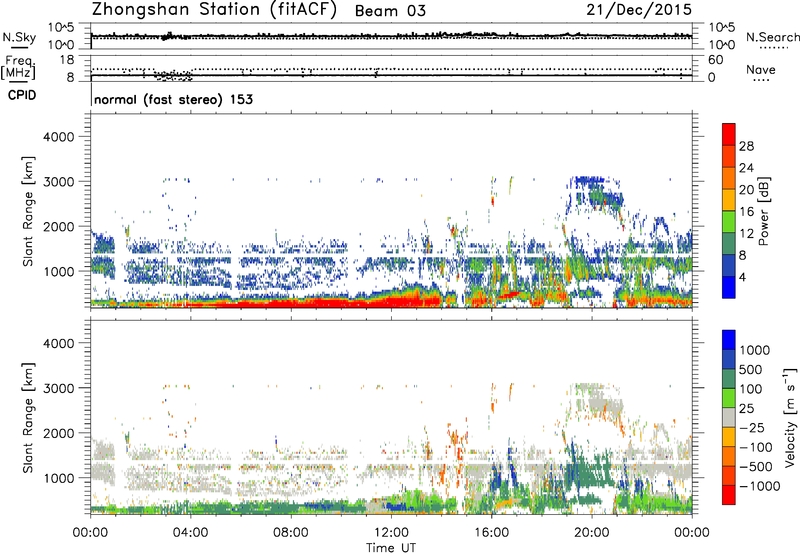
Task: Click the "12" value on the power color bar
Action: coord(746,234)
